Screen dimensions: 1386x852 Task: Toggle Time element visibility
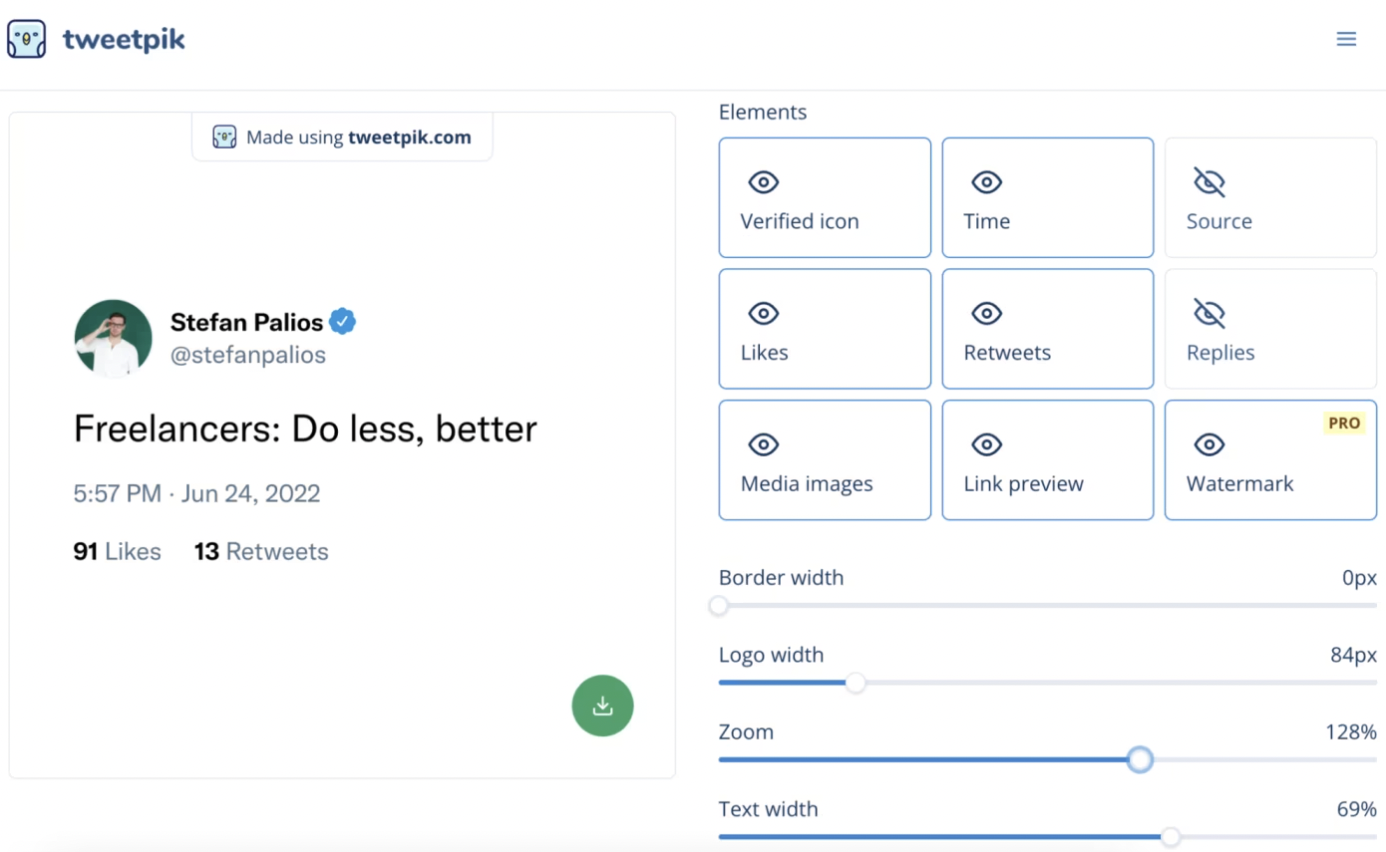pos(1048,198)
